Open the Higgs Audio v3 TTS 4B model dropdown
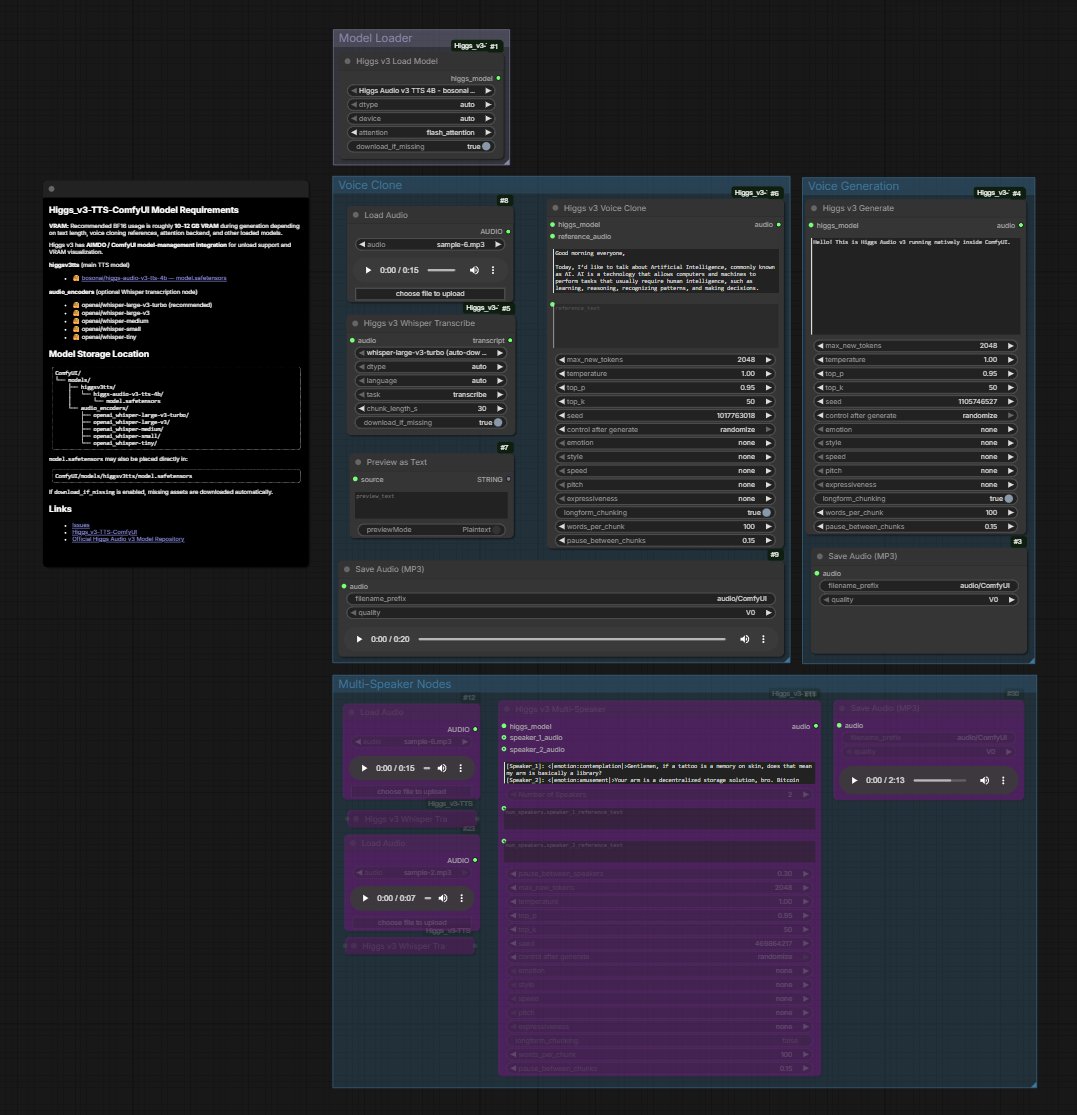Screen dimensions: 1077x1115 420,91
